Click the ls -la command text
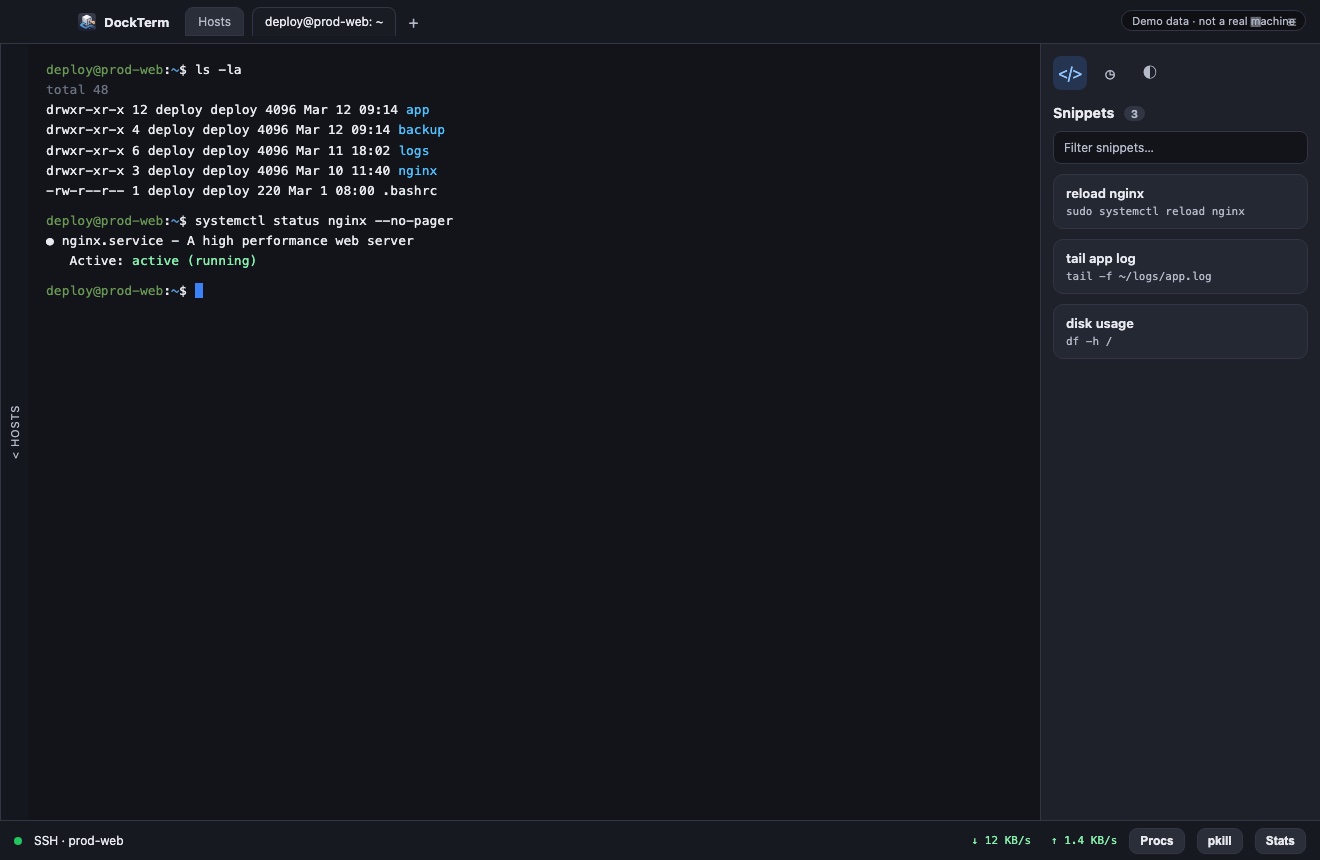This screenshot has height=860, width=1320. [x=218, y=70]
